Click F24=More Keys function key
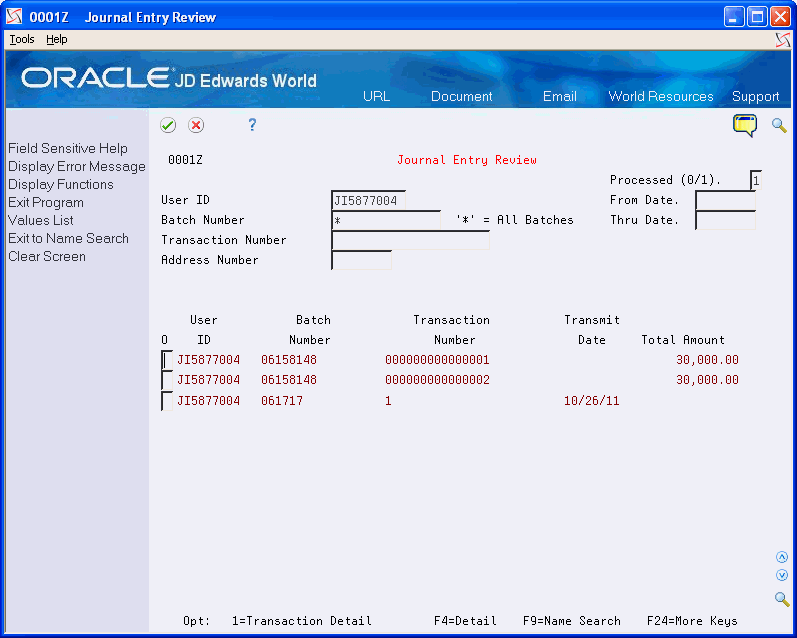 (692, 621)
